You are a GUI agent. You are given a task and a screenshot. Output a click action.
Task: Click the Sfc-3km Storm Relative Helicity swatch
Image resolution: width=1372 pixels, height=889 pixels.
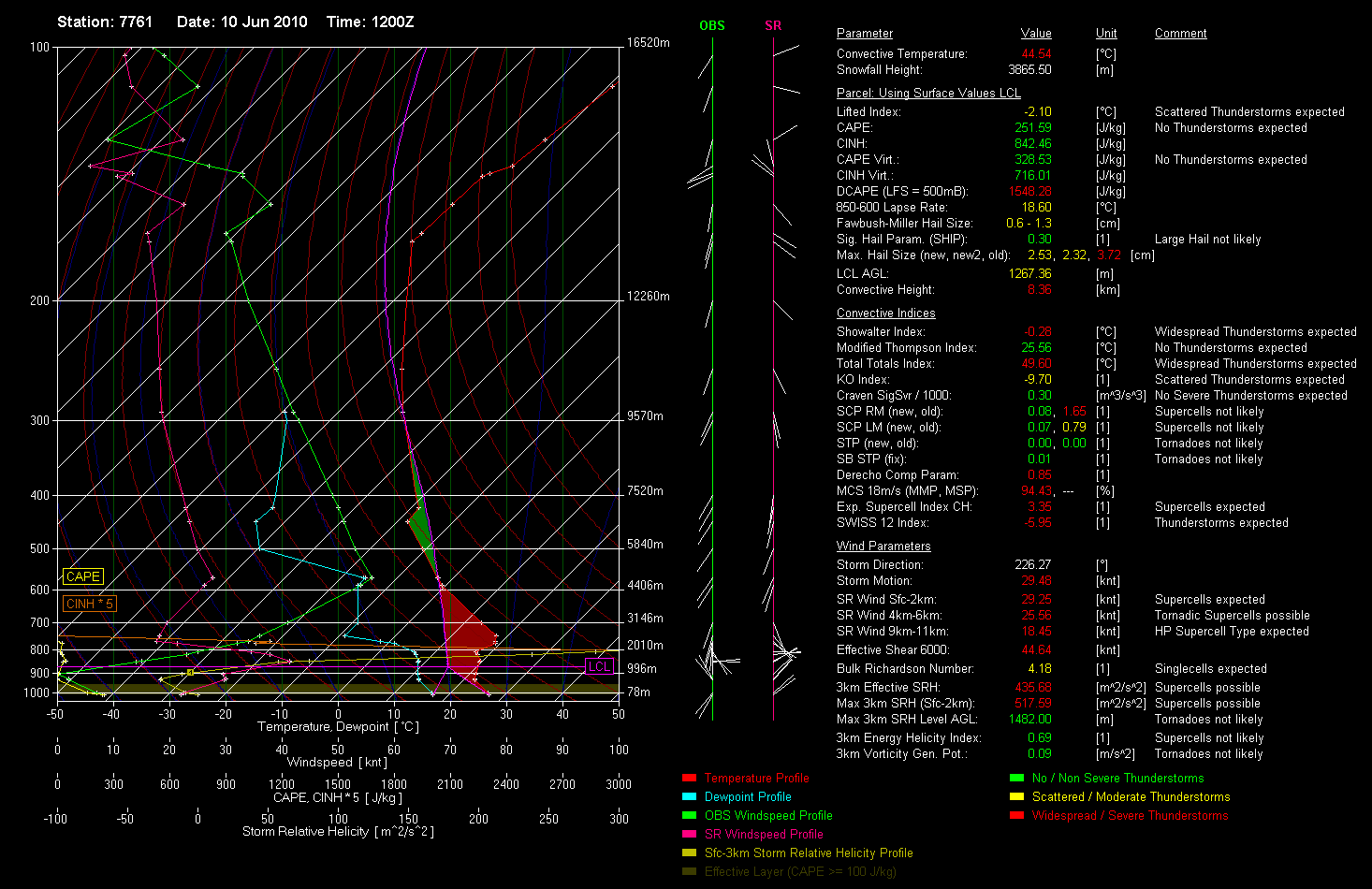[689, 853]
